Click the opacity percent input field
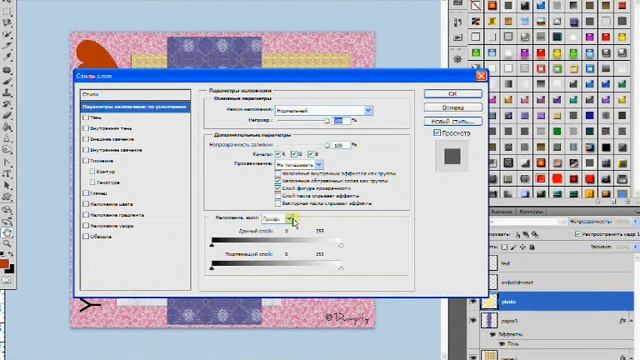 pyautogui.click(x=342, y=120)
